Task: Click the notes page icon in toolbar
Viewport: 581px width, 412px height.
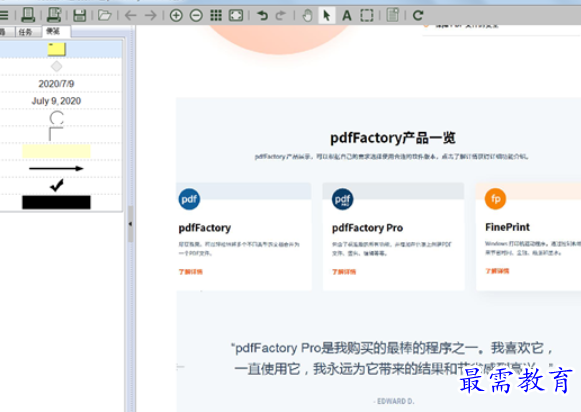Action: point(392,15)
